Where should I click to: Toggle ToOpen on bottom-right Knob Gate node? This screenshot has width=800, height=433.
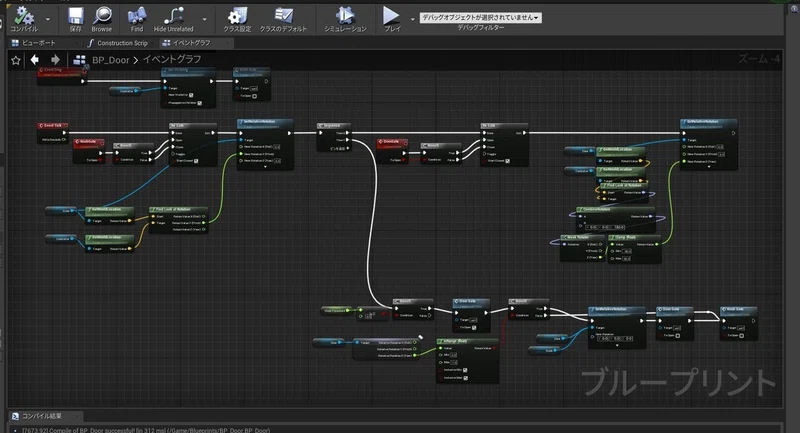pos(741,336)
